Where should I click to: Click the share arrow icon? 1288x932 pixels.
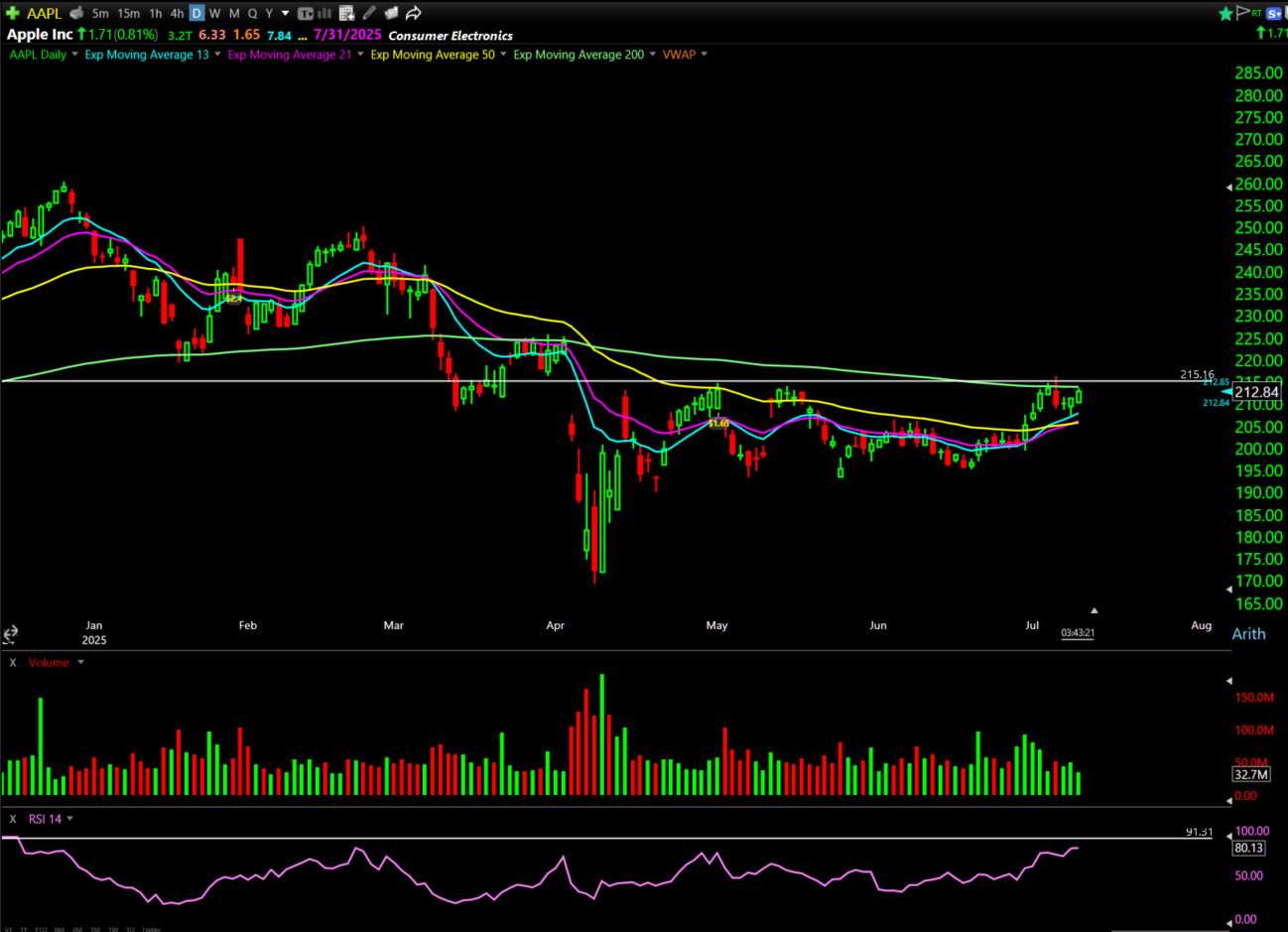(x=414, y=13)
